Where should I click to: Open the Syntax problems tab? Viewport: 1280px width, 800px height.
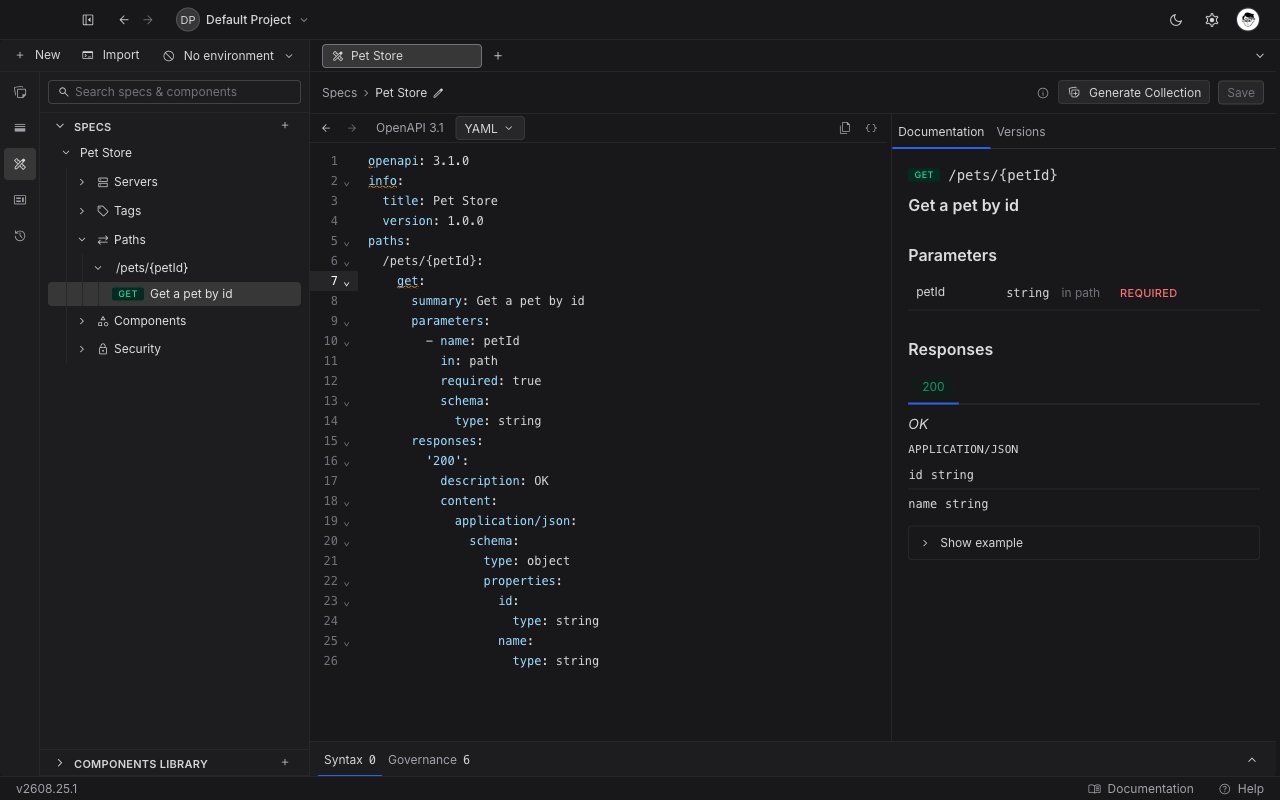350,760
